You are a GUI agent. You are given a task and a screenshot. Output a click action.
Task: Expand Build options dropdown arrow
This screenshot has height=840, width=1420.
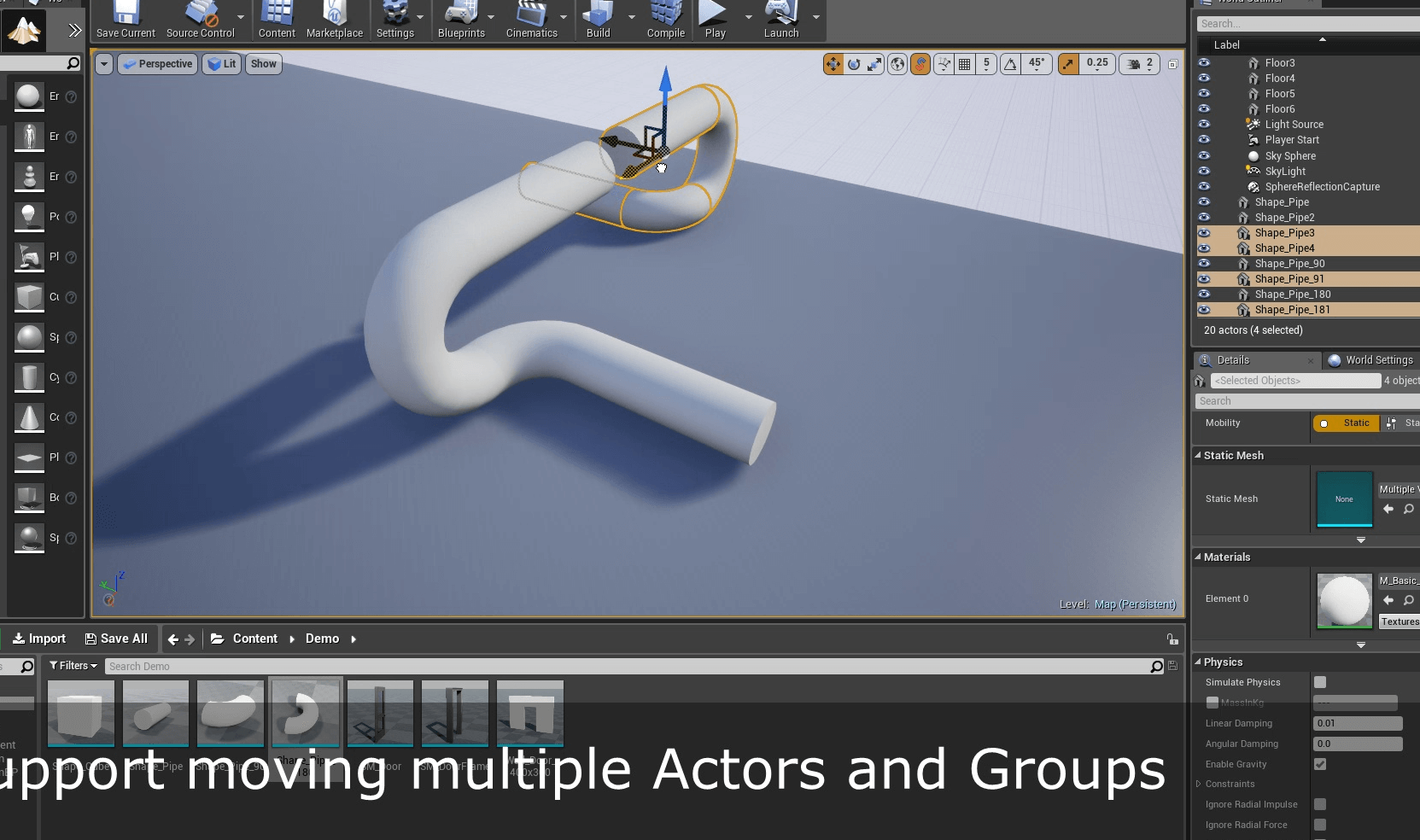tap(632, 17)
